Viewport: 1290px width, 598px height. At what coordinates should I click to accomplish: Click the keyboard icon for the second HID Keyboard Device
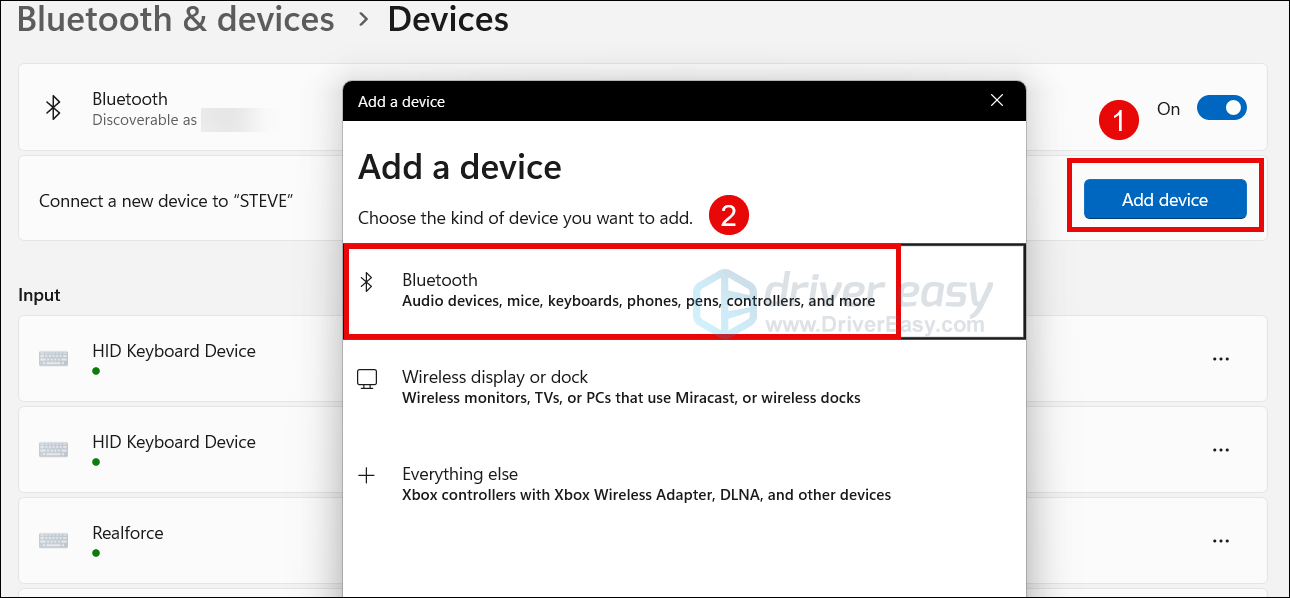(x=53, y=450)
